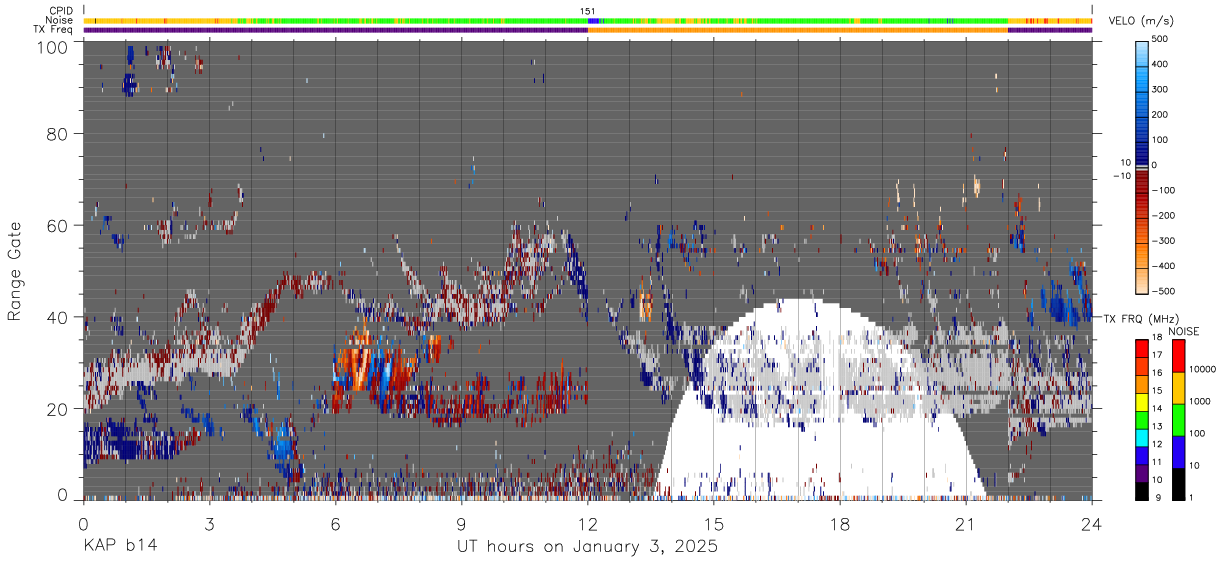1228x567 pixels.
Task: Select the NOISE legend title
Action: tap(1186, 331)
